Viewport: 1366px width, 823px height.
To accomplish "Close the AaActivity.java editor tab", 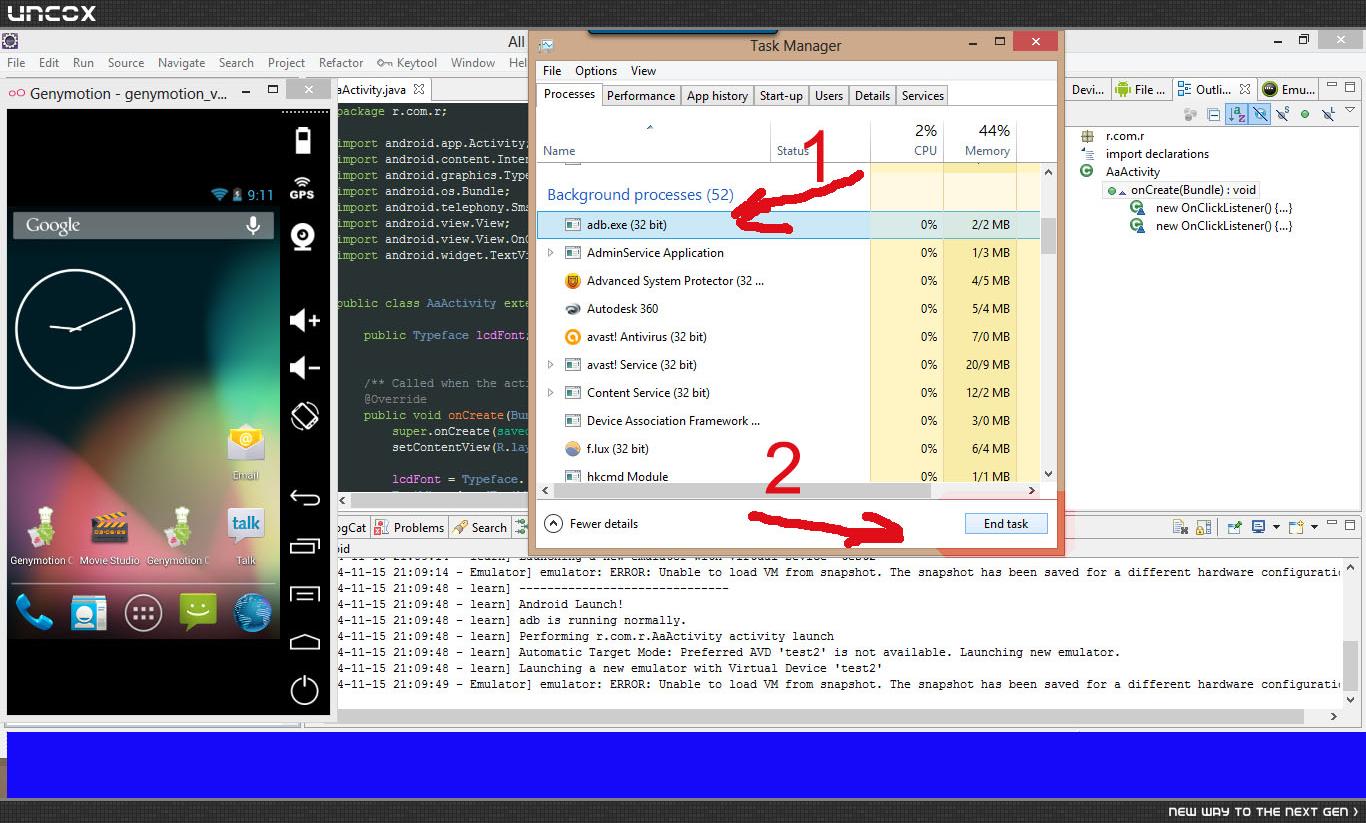I will click(419, 90).
